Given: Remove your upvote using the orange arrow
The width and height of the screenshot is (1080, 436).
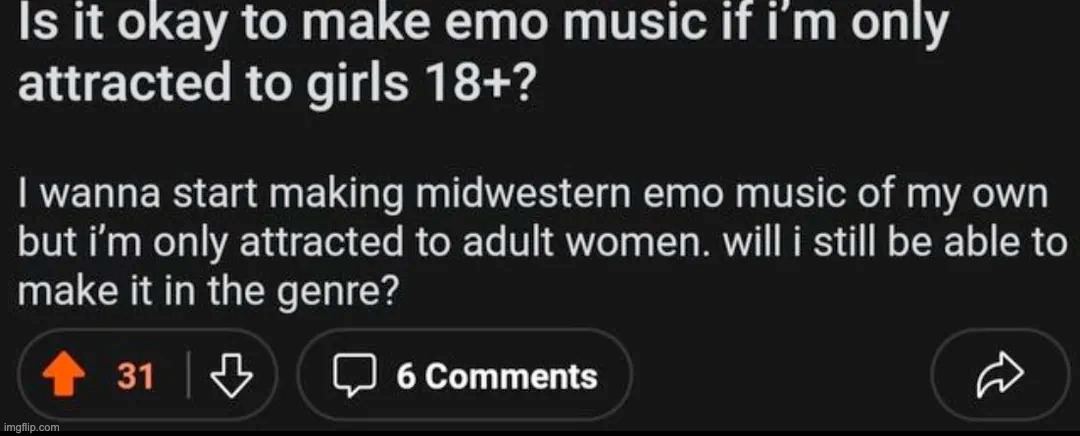Looking at the screenshot, I should (x=63, y=377).
